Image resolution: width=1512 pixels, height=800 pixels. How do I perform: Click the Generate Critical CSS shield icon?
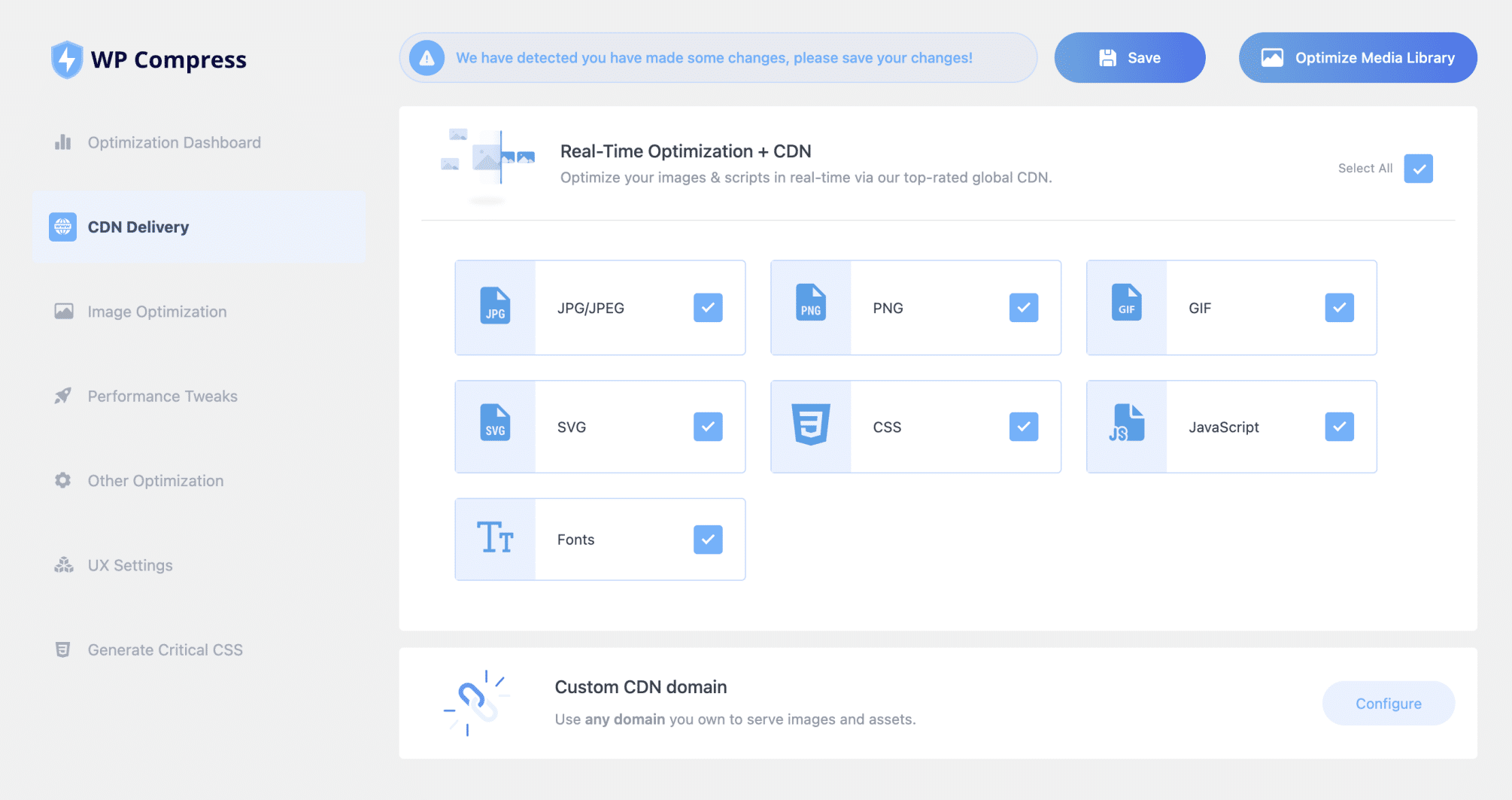tap(63, 649)
